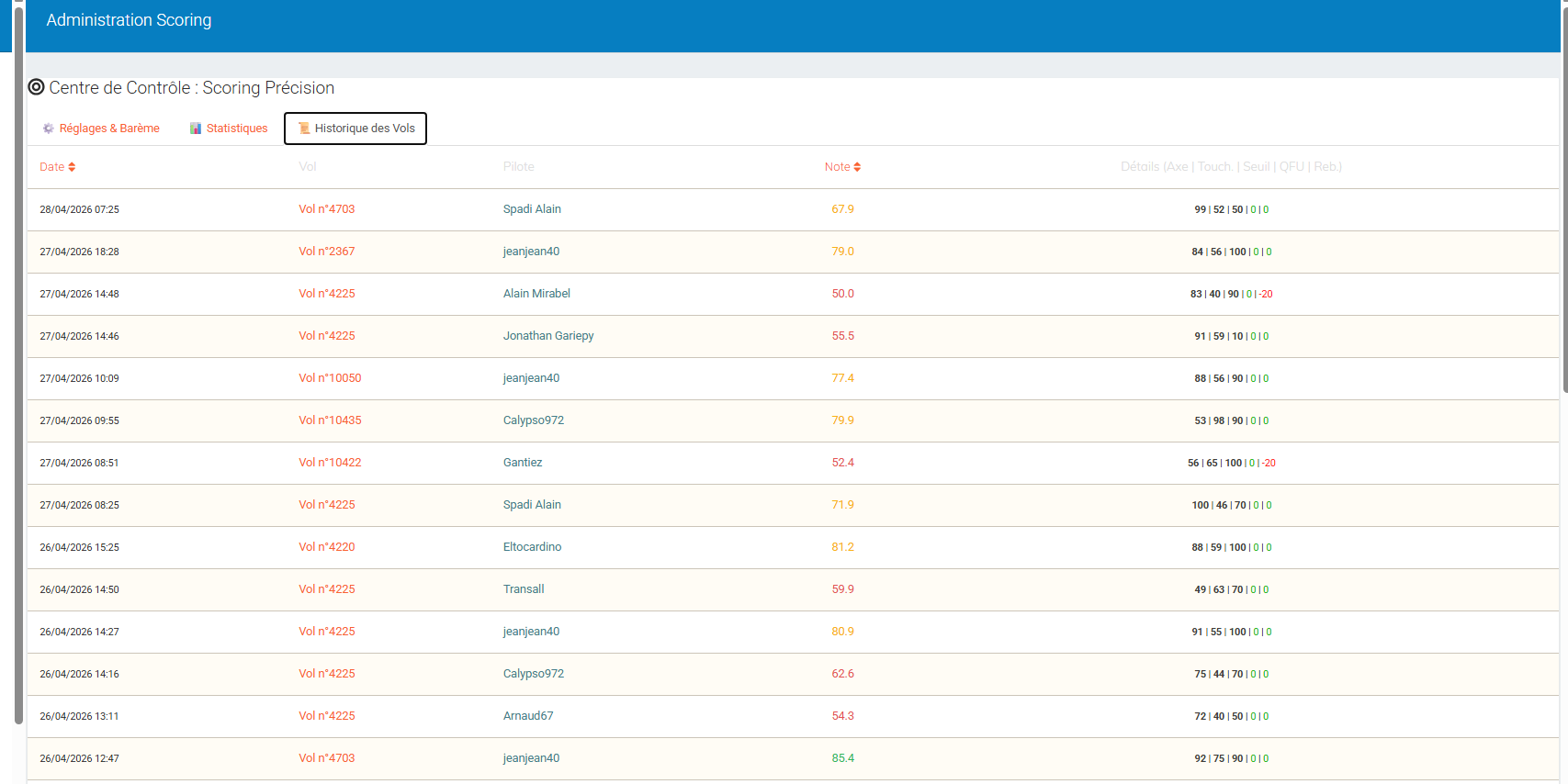Click the Note column header
This screenshot has width=1568, height=784.
842,167
